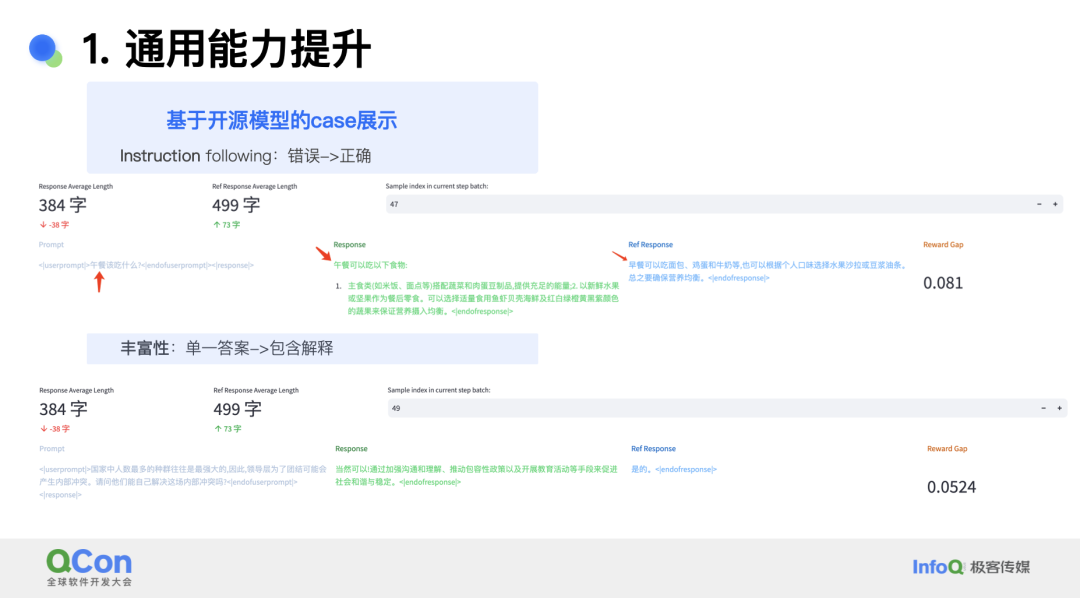Image resolution: width=1080 pixels, height=598 pixels.
Task: Click the '73 字' delta in the sample 49 panel
Action: pyautogui.click(x=228, y=429)
